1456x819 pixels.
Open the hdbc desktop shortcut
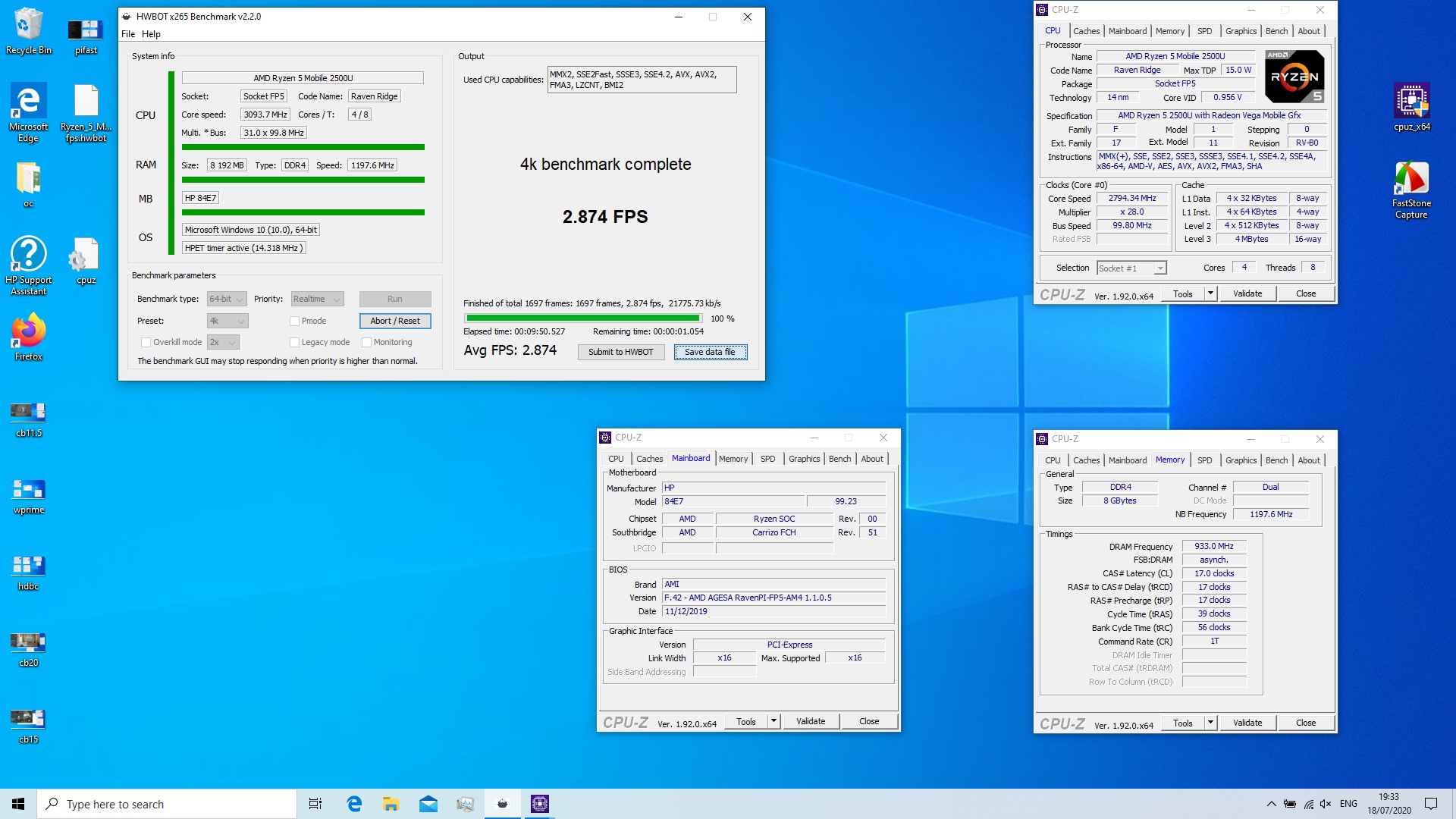pyautogui.click(x=28, y=573)
